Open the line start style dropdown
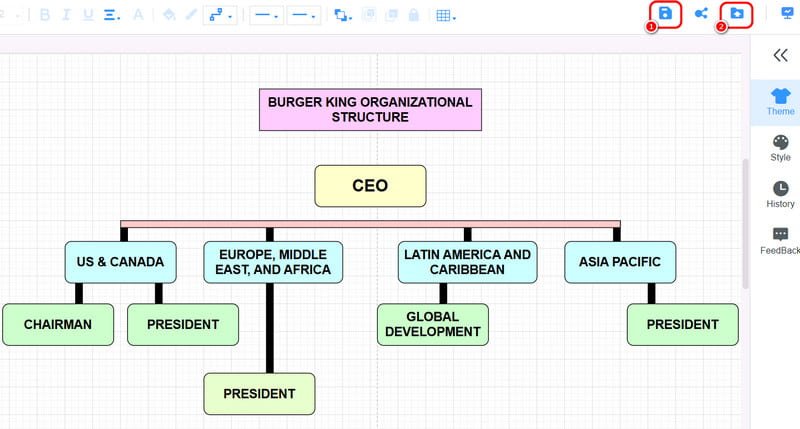Viewport: 800px width, 429px height. coord(266,15)
